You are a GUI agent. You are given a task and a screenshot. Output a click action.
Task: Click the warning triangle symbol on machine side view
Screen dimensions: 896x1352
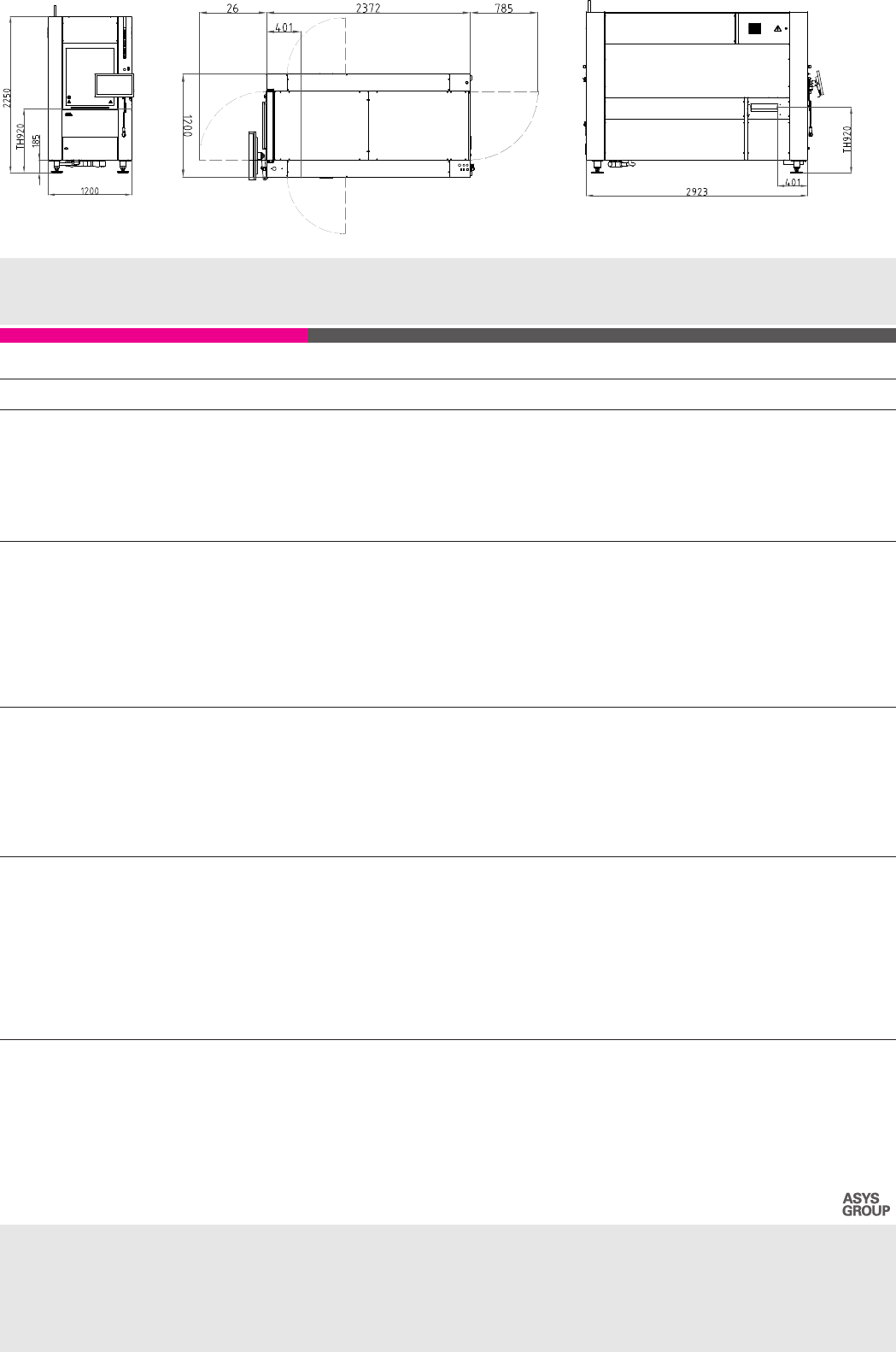tap(777, 28)
